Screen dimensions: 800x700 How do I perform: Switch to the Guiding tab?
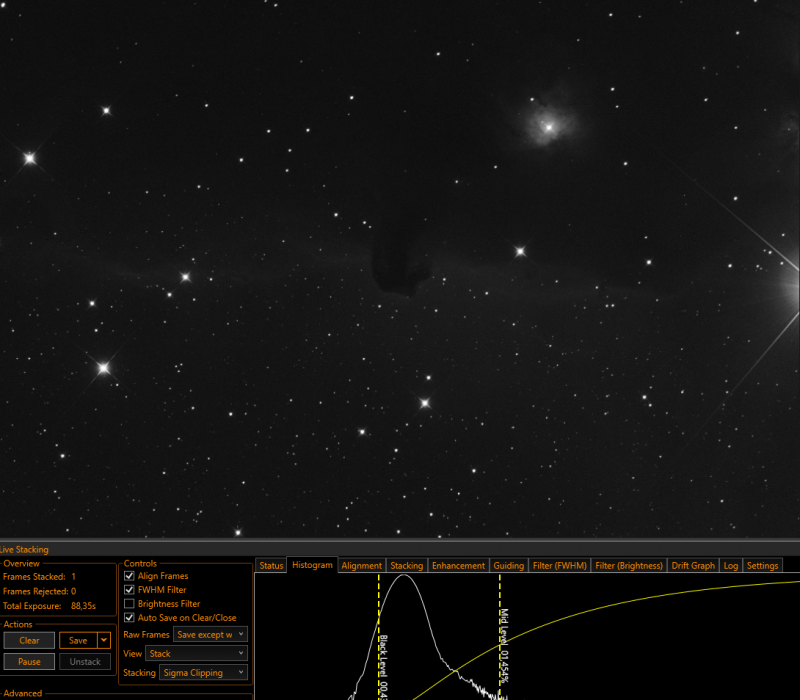pyautogui.click(x=509, y=565)
